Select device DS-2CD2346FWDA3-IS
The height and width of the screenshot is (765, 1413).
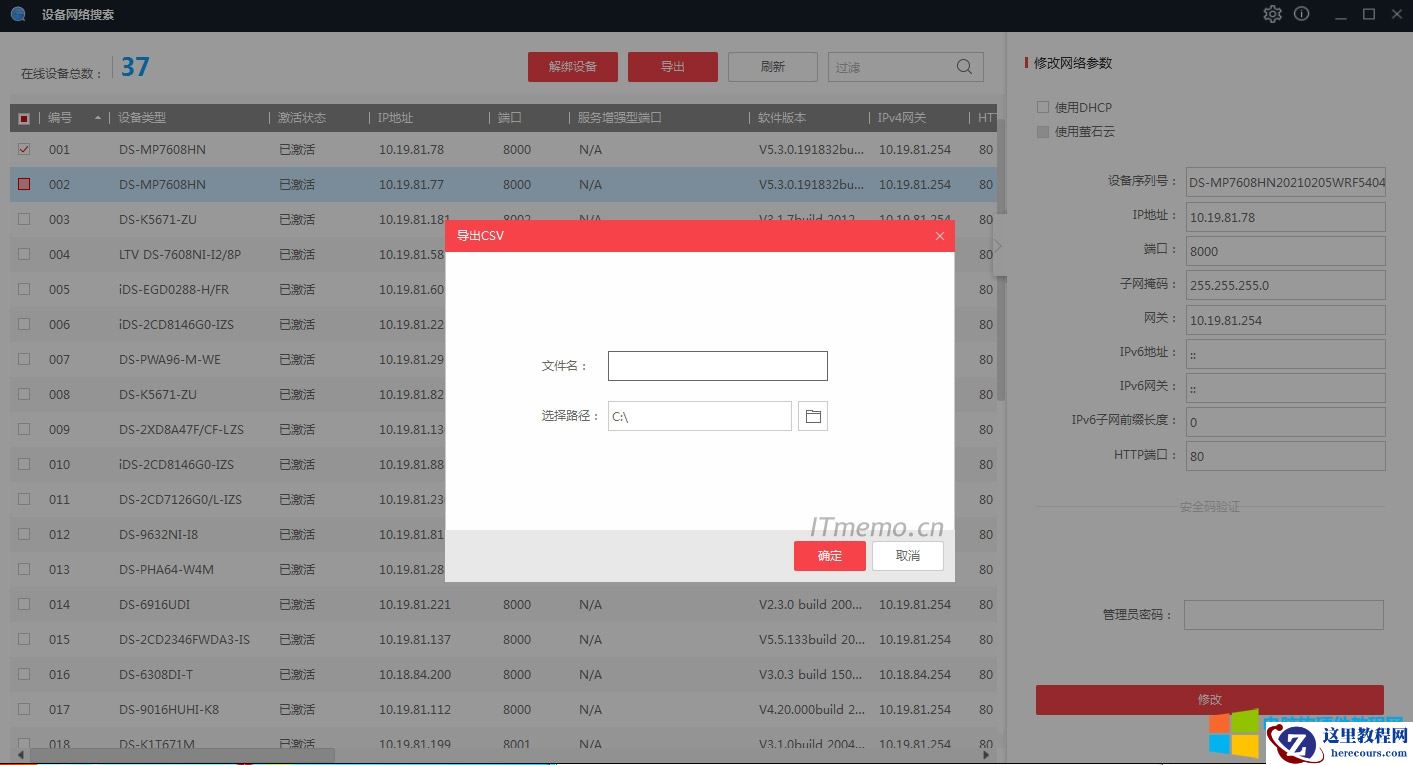coord(184,639)
